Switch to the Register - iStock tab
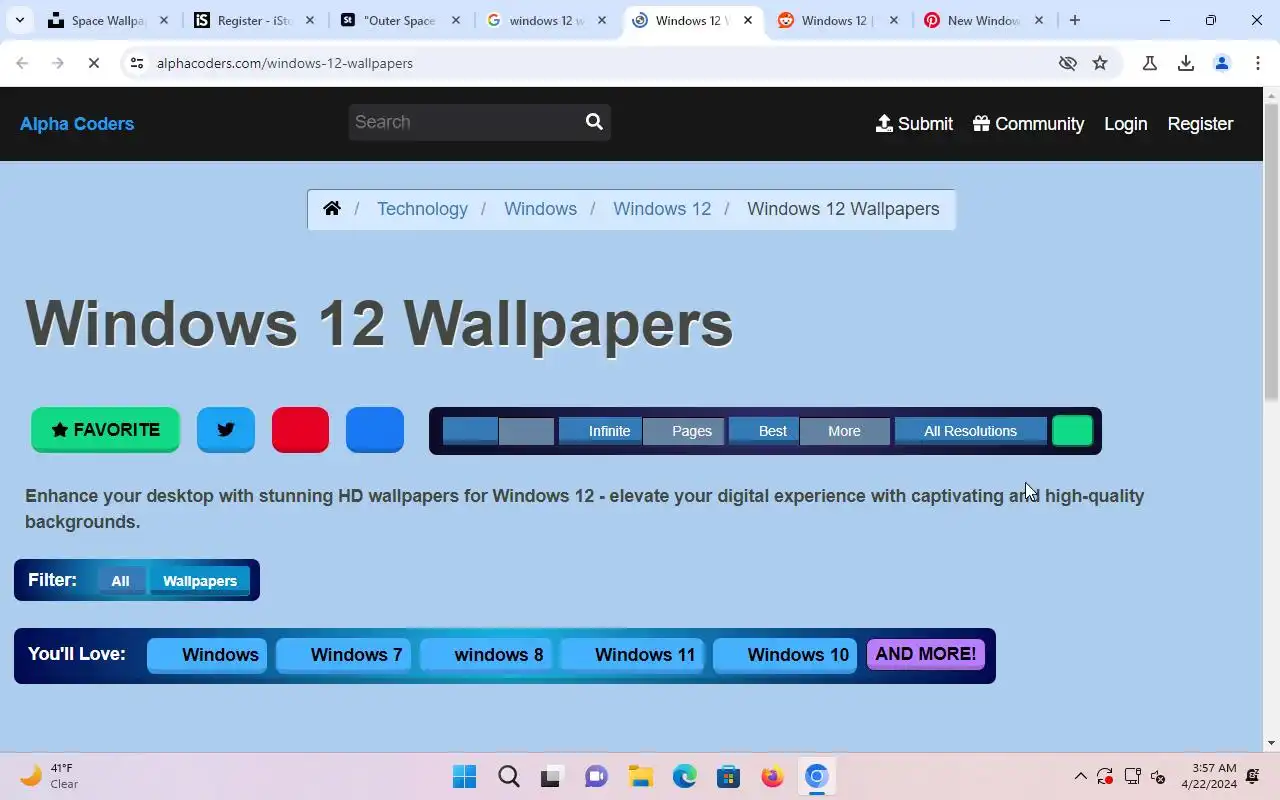 pos(255,20)
